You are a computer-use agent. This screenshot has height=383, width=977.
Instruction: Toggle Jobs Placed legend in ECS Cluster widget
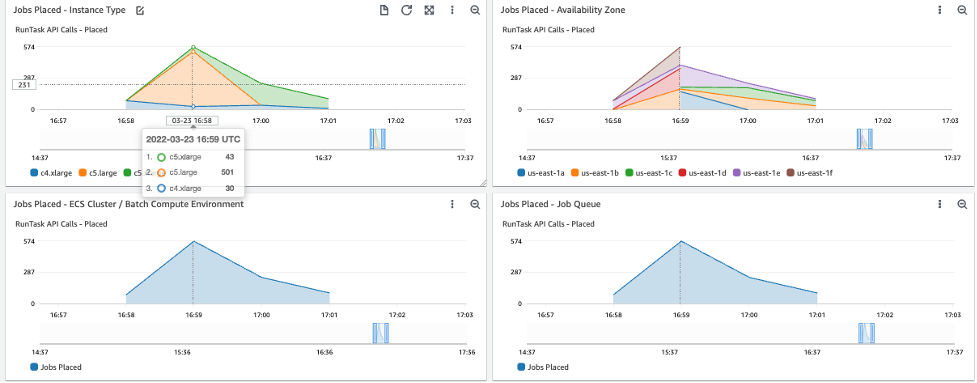click(x=56, y=367)
